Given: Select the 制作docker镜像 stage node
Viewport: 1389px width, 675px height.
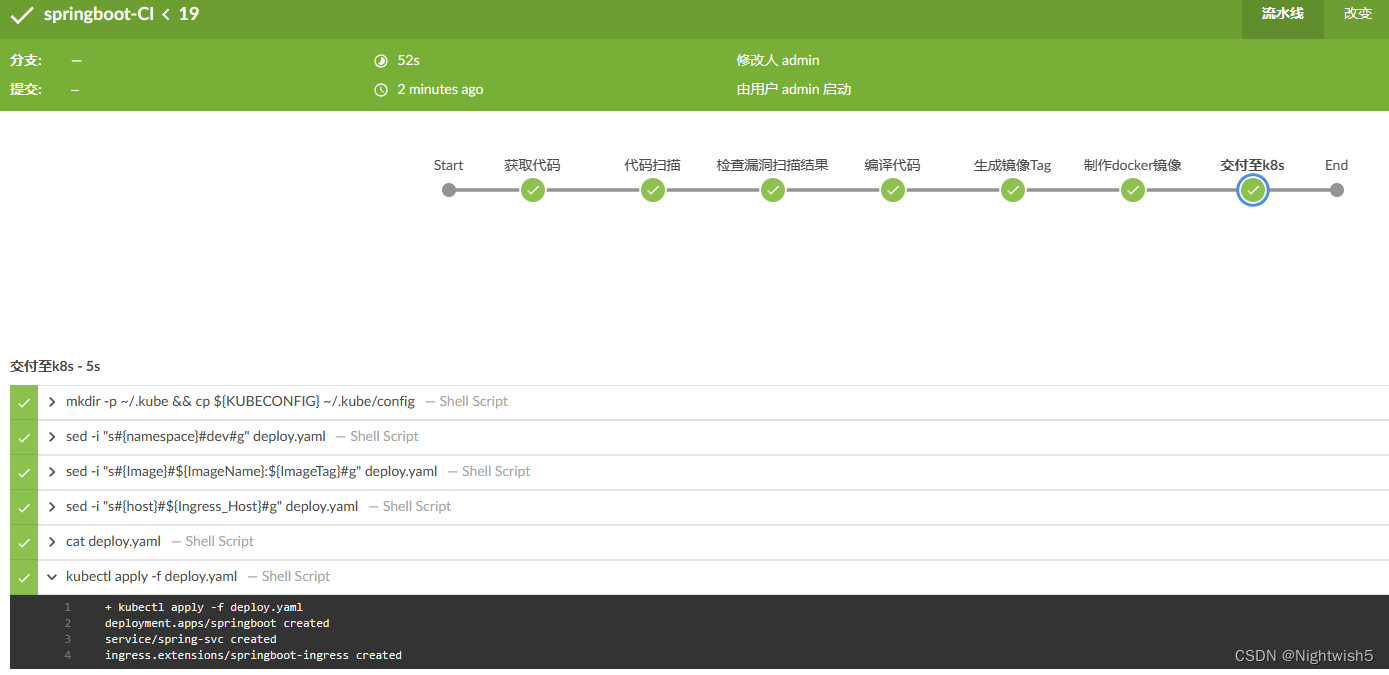Looking at the screenshot, I should tap(1133, 190).
